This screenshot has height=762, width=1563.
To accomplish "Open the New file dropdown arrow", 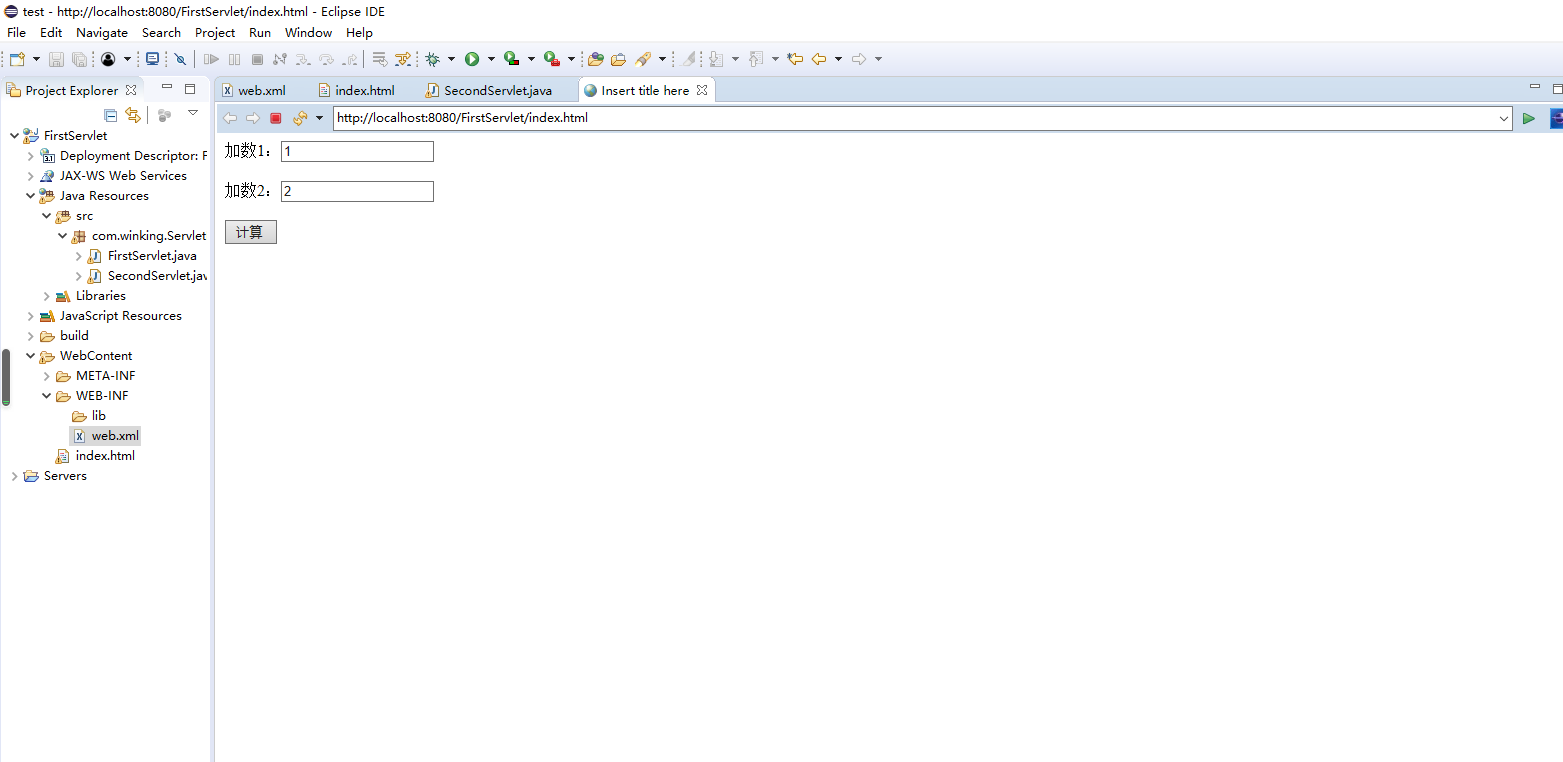I will click(36, 59).
